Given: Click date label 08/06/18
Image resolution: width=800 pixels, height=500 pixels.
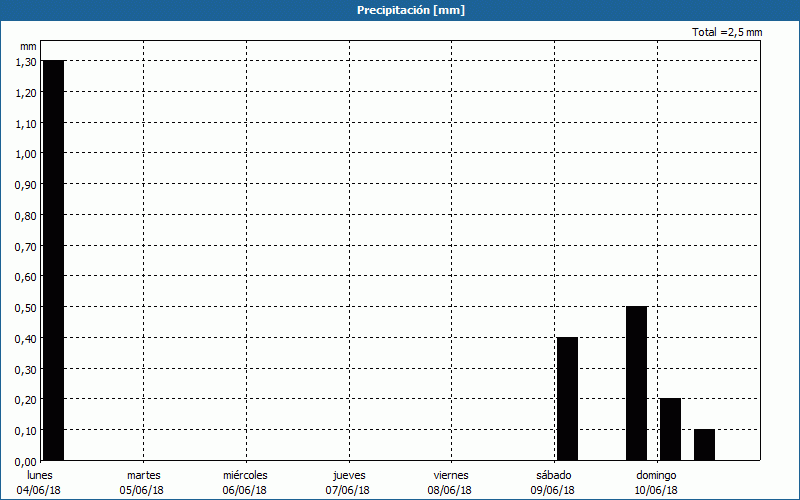Looking at the screenshot, I should pyautogui.click(x=449, y=490).
